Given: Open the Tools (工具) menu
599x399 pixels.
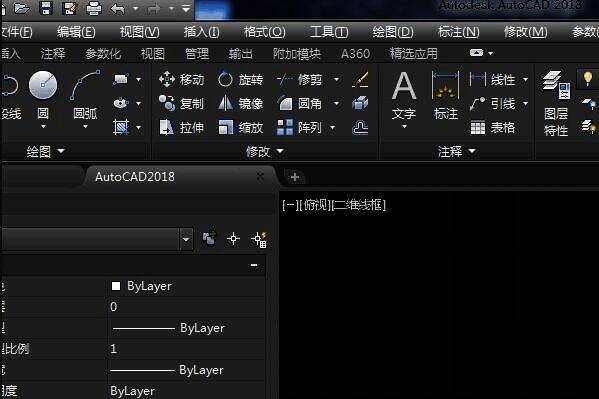Looking at the screenshot, I should [x=329, y=32].
